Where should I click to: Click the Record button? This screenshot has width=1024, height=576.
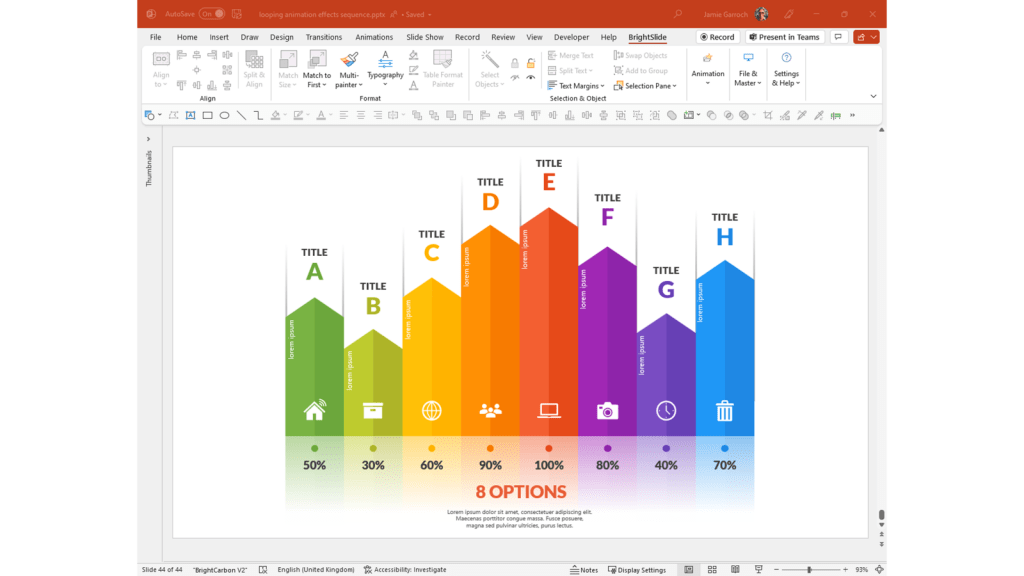pos(717,37)
